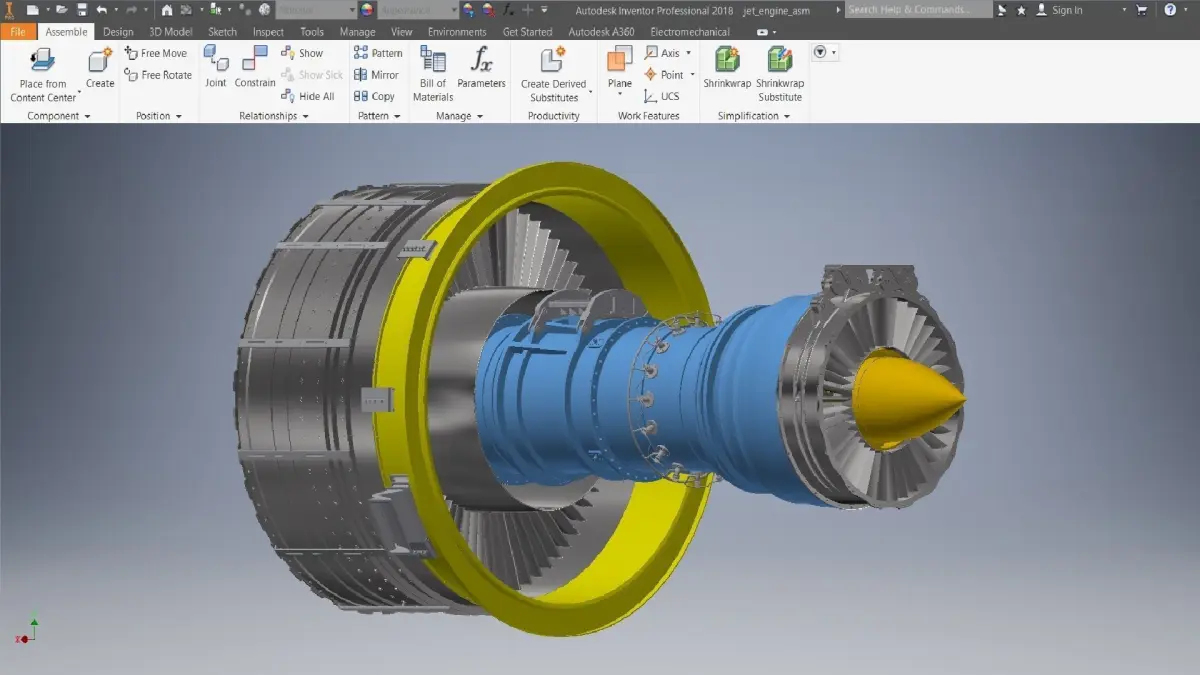Viewport: 1200px width, 675px height.
Task: Click Create Derived Substitutes
Action: tap(554, 74)
